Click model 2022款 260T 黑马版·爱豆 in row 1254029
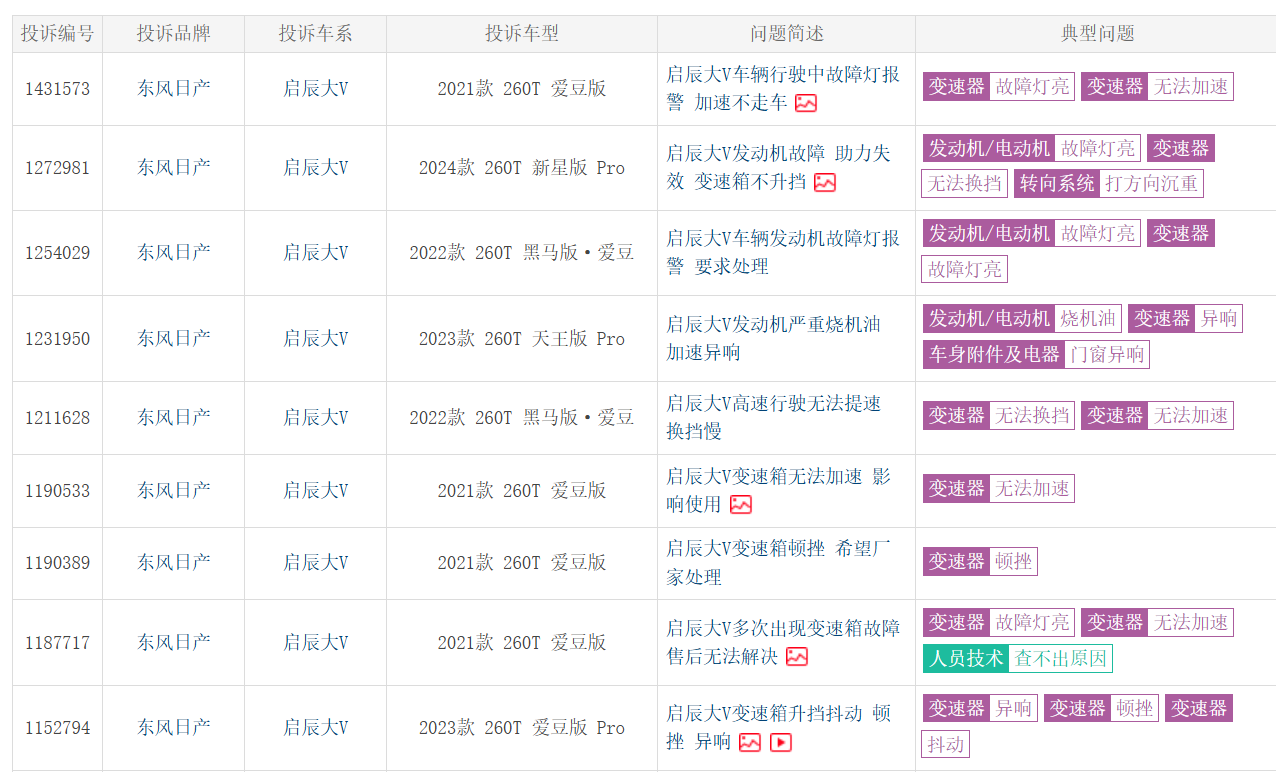Screen dimensions: 1276x772 [522, 253]
